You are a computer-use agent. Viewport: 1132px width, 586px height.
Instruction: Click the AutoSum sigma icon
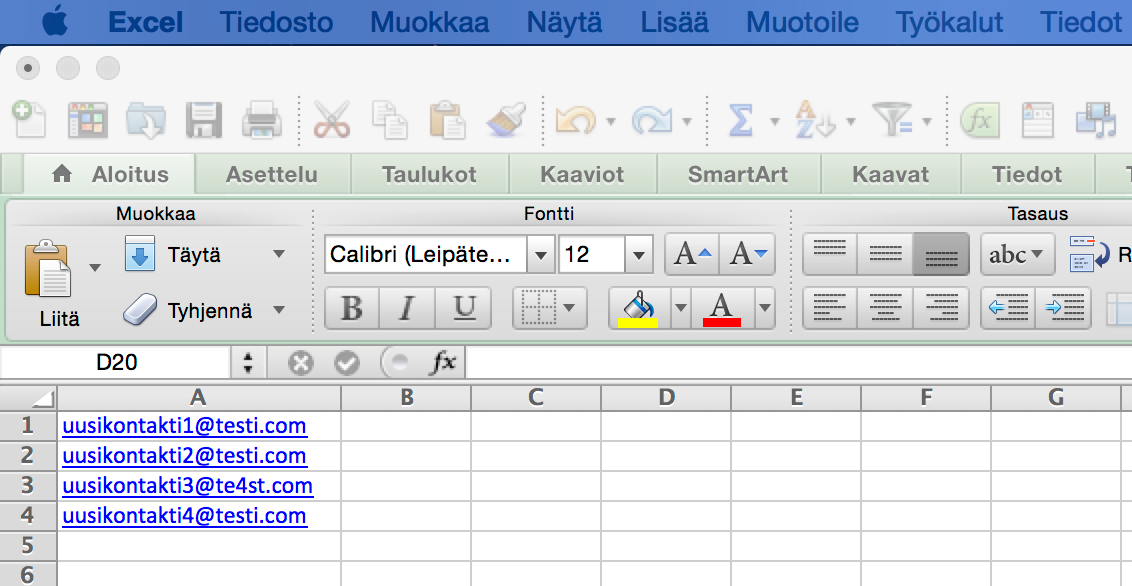click(741, 120)
